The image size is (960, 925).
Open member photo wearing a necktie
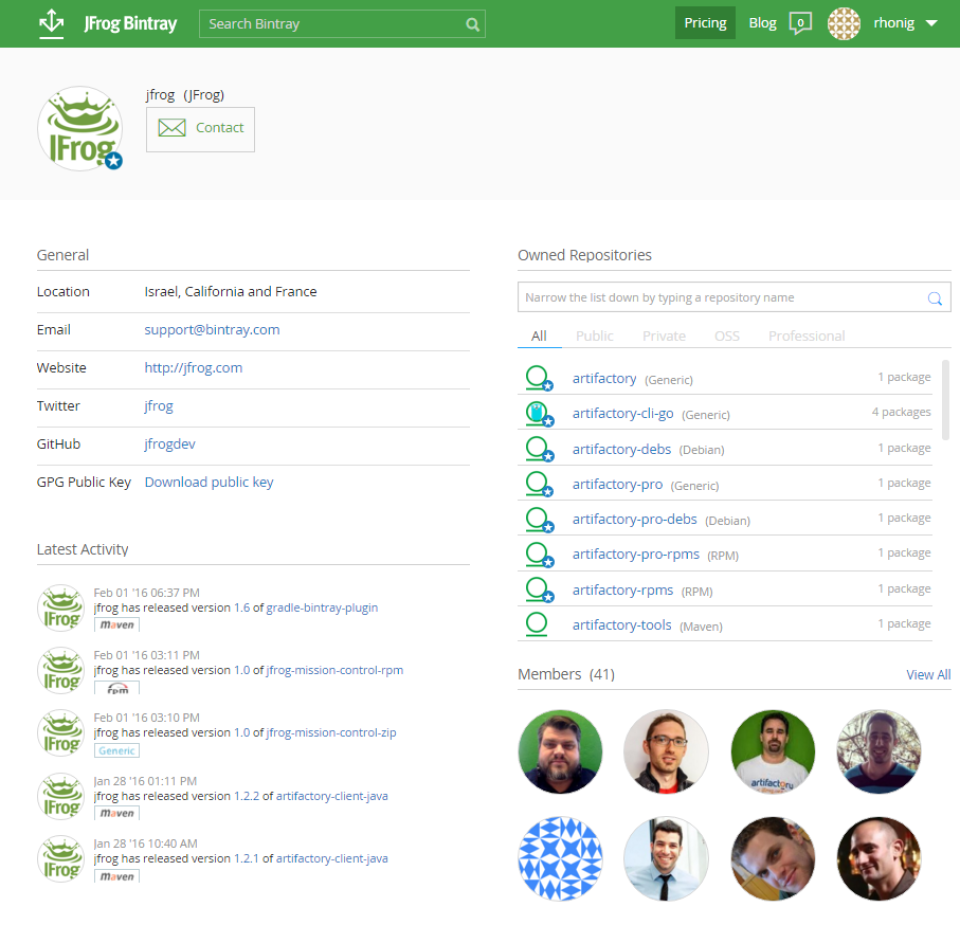pos(666,859)
